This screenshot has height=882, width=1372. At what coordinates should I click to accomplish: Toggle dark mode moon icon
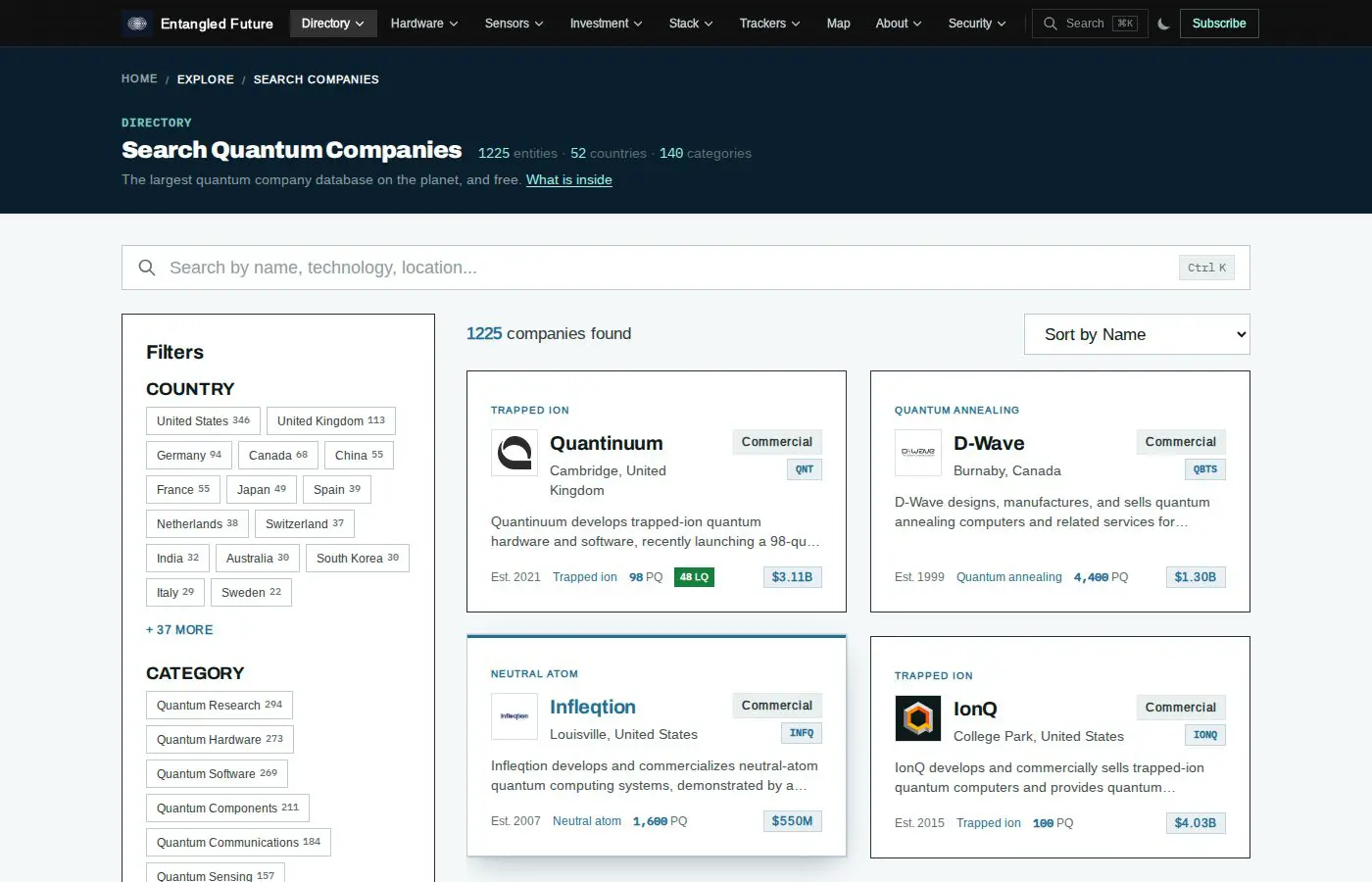coord(1163,24)
